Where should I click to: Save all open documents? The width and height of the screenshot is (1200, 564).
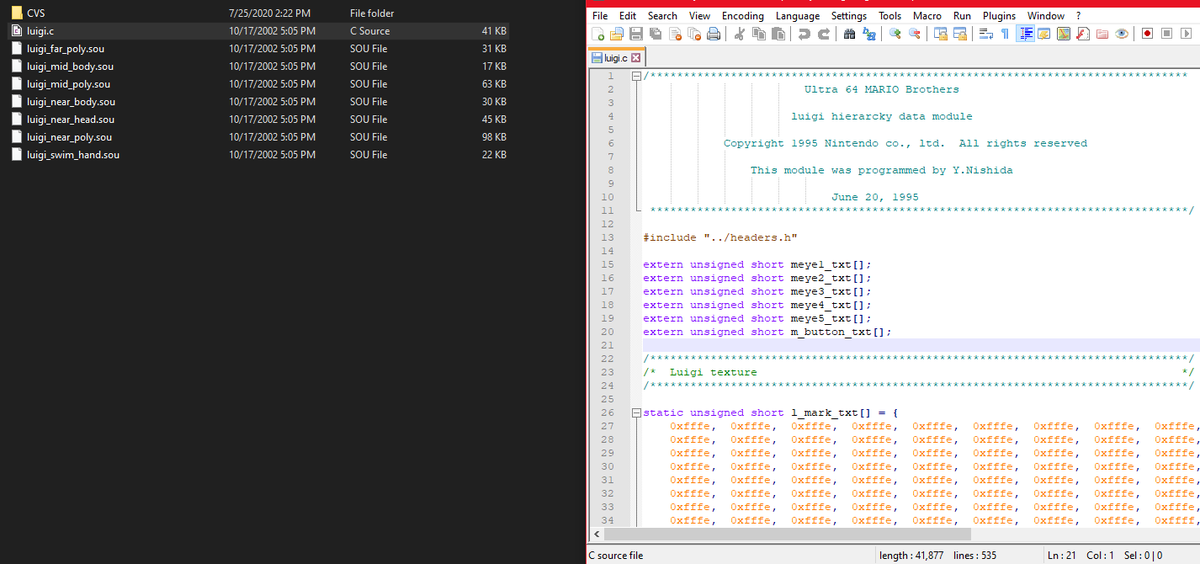[x=654, y=33]
